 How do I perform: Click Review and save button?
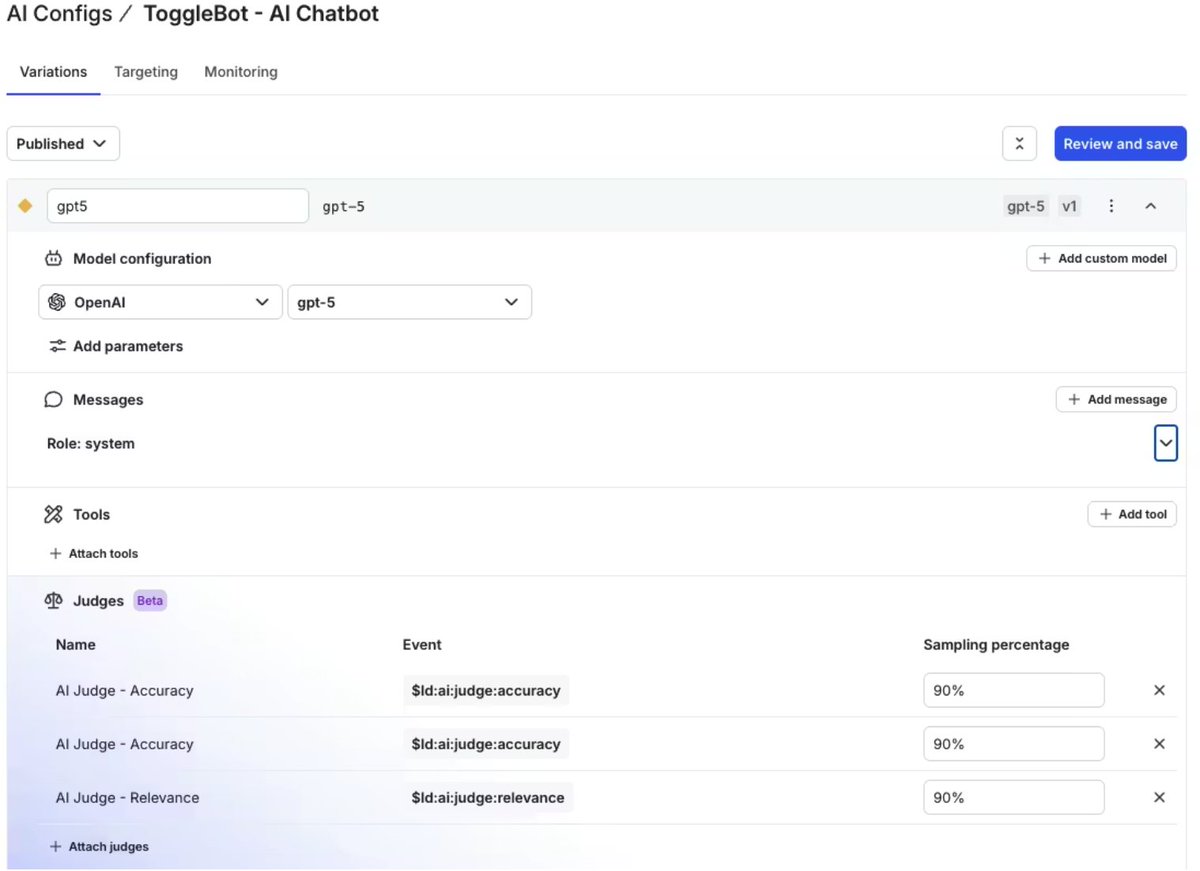point(1120,144)
